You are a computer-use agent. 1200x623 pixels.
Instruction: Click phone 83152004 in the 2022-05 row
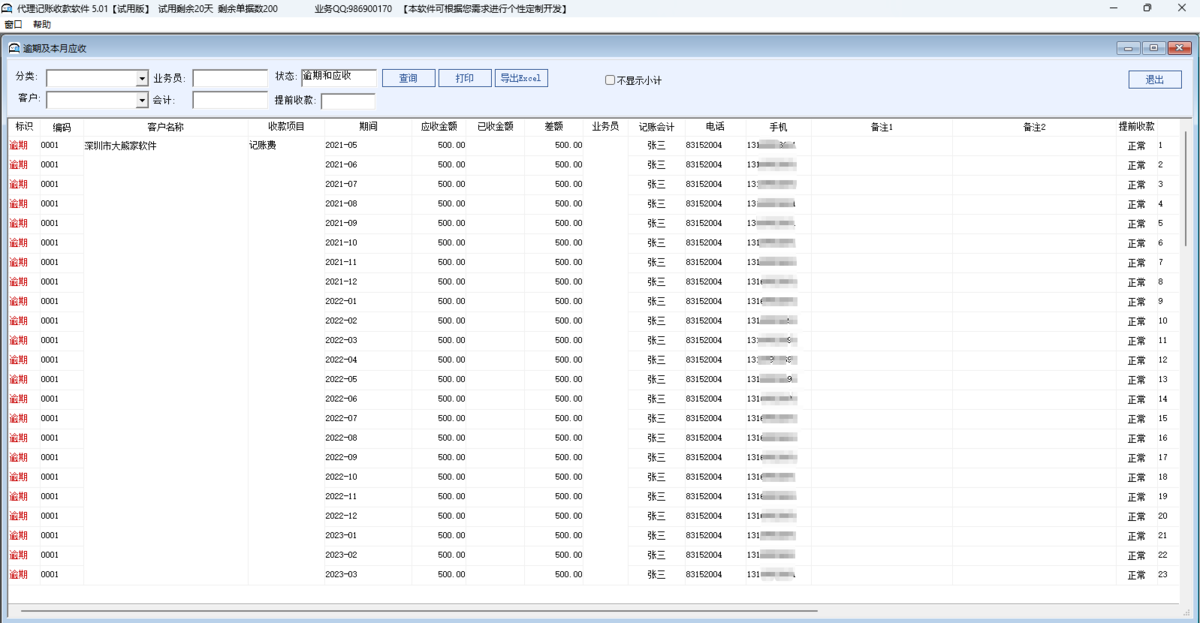coord(704,379)
